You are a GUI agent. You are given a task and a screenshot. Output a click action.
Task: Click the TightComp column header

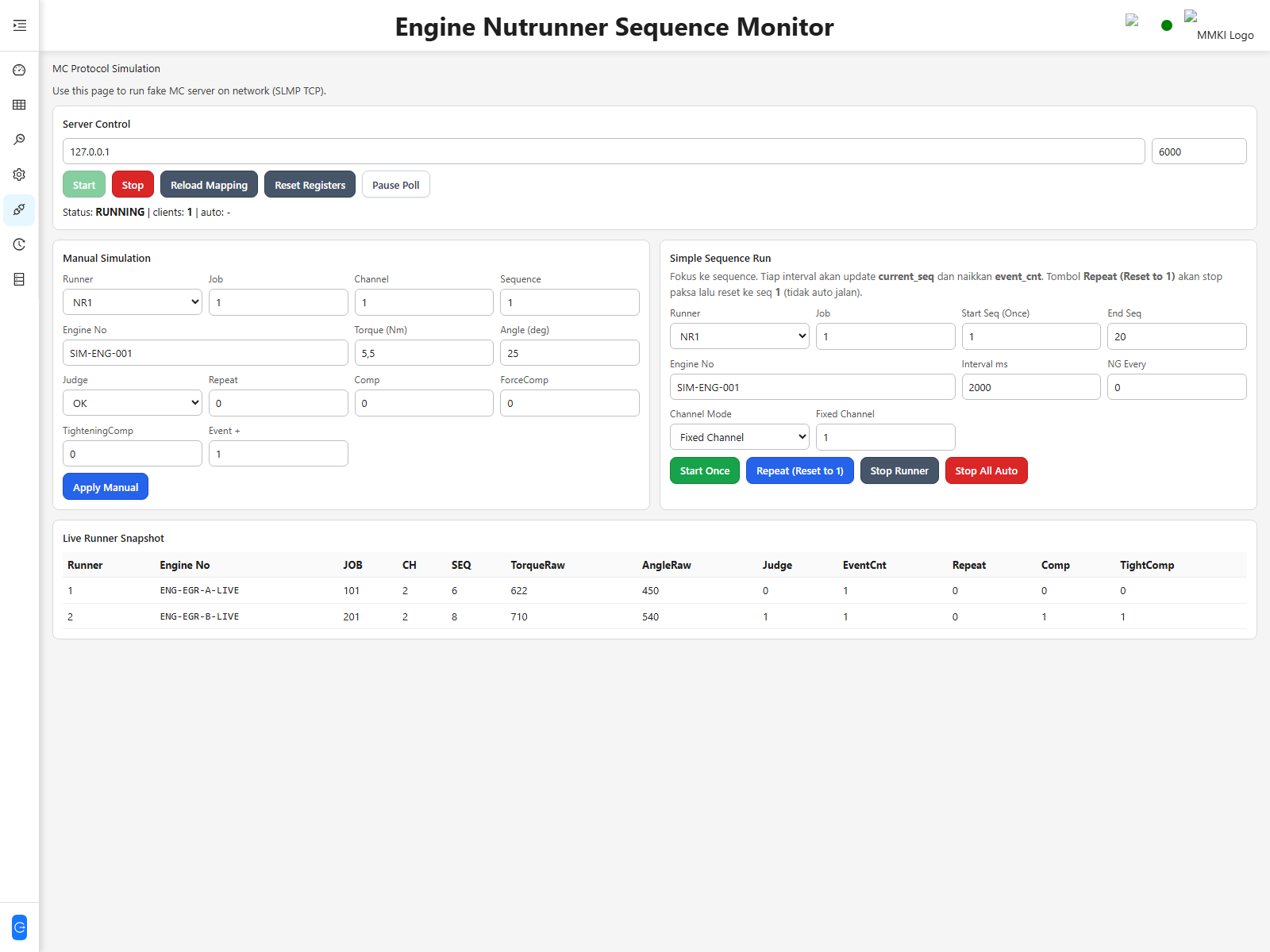1147,565
